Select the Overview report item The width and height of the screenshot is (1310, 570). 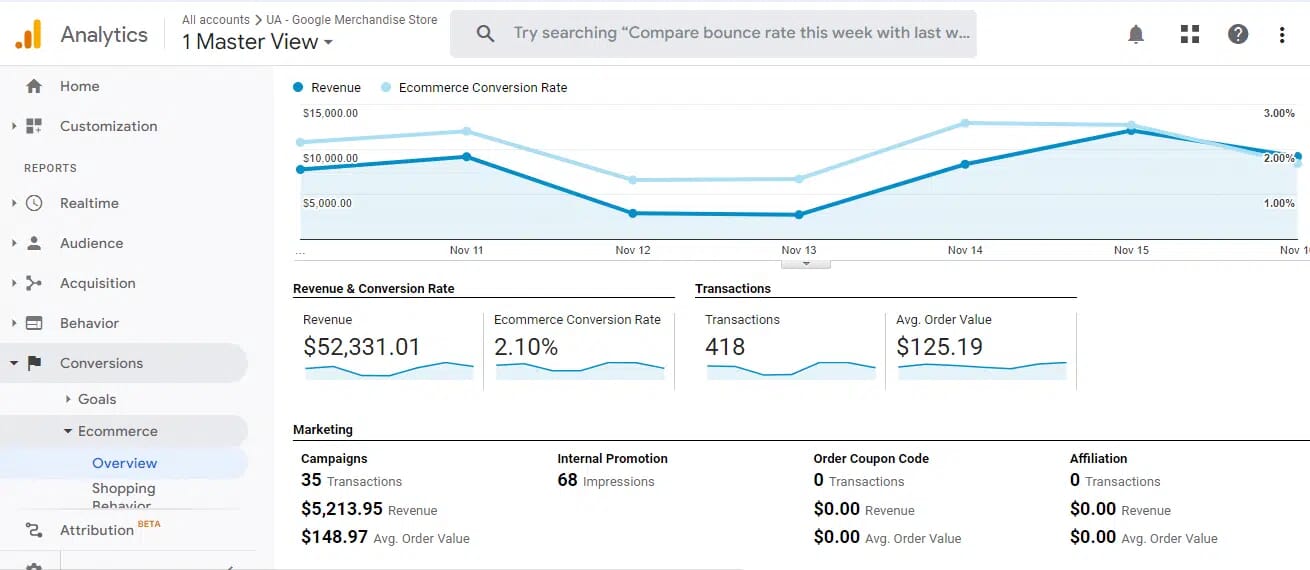[x=124, y=463]
